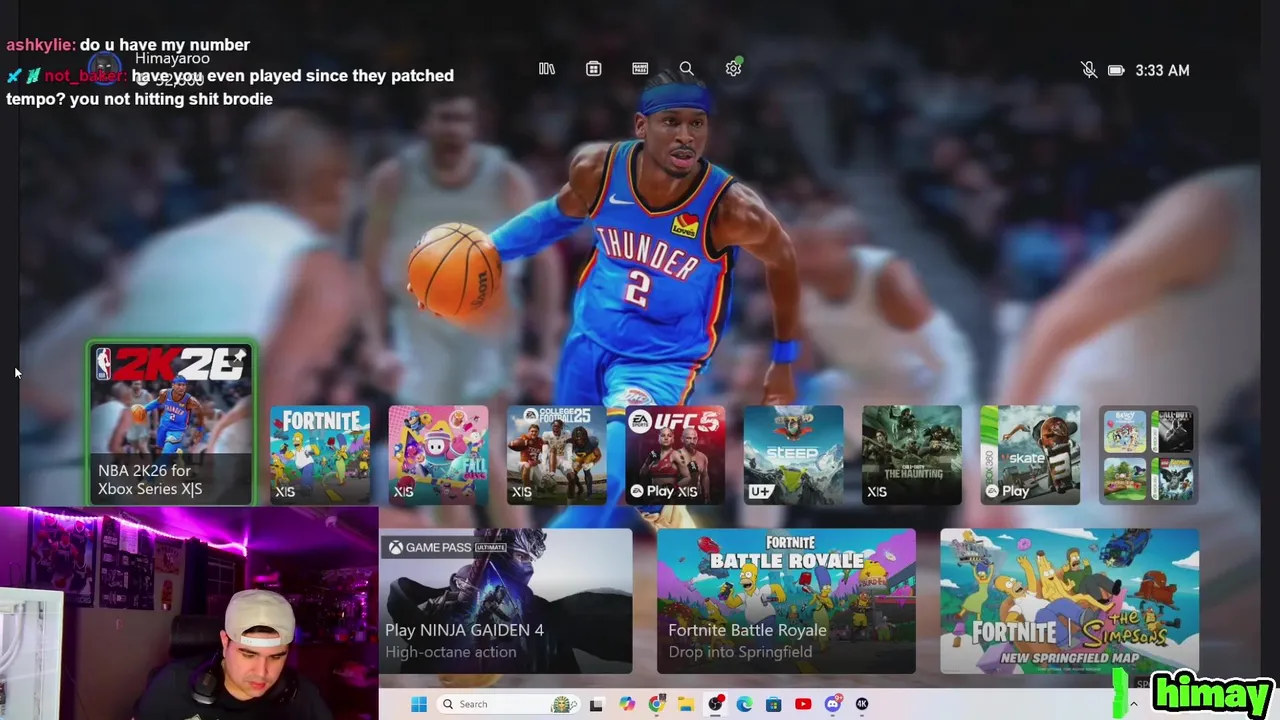Open the OBS Studio taskbar icon
The height and width of the screenshot is (720, 1280).
[715, 704]
